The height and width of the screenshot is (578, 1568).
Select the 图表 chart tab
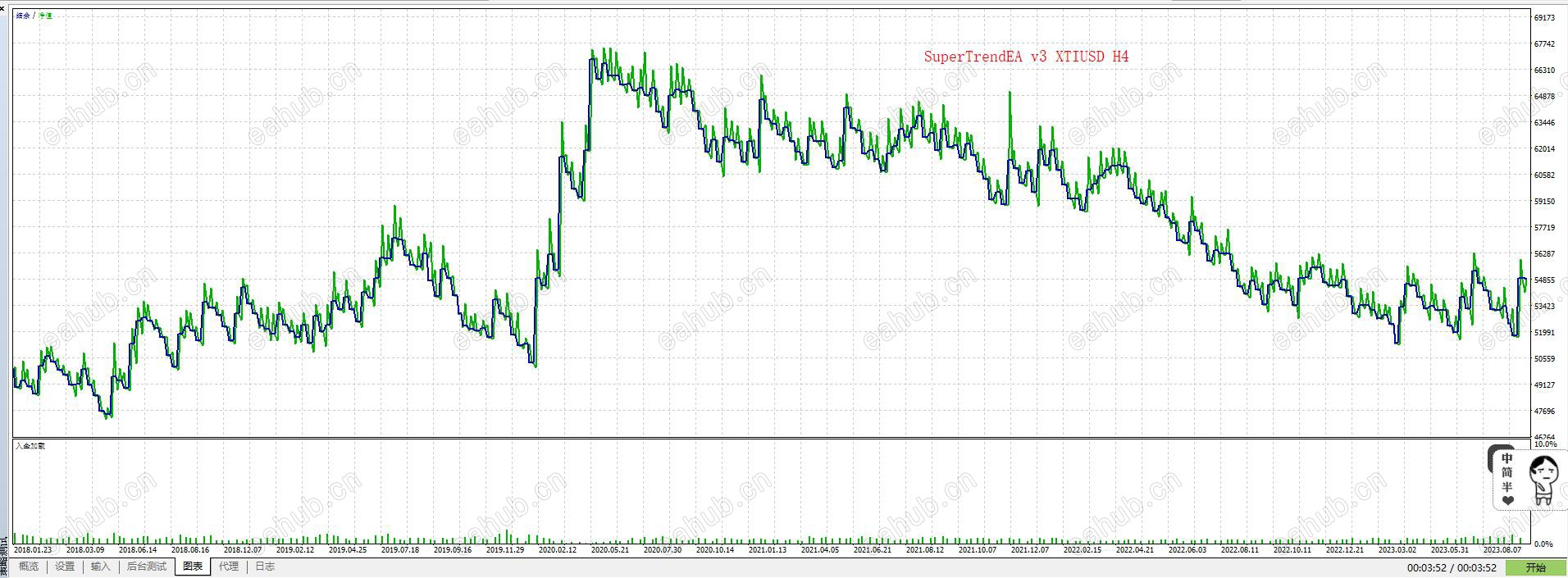(193, 567)
